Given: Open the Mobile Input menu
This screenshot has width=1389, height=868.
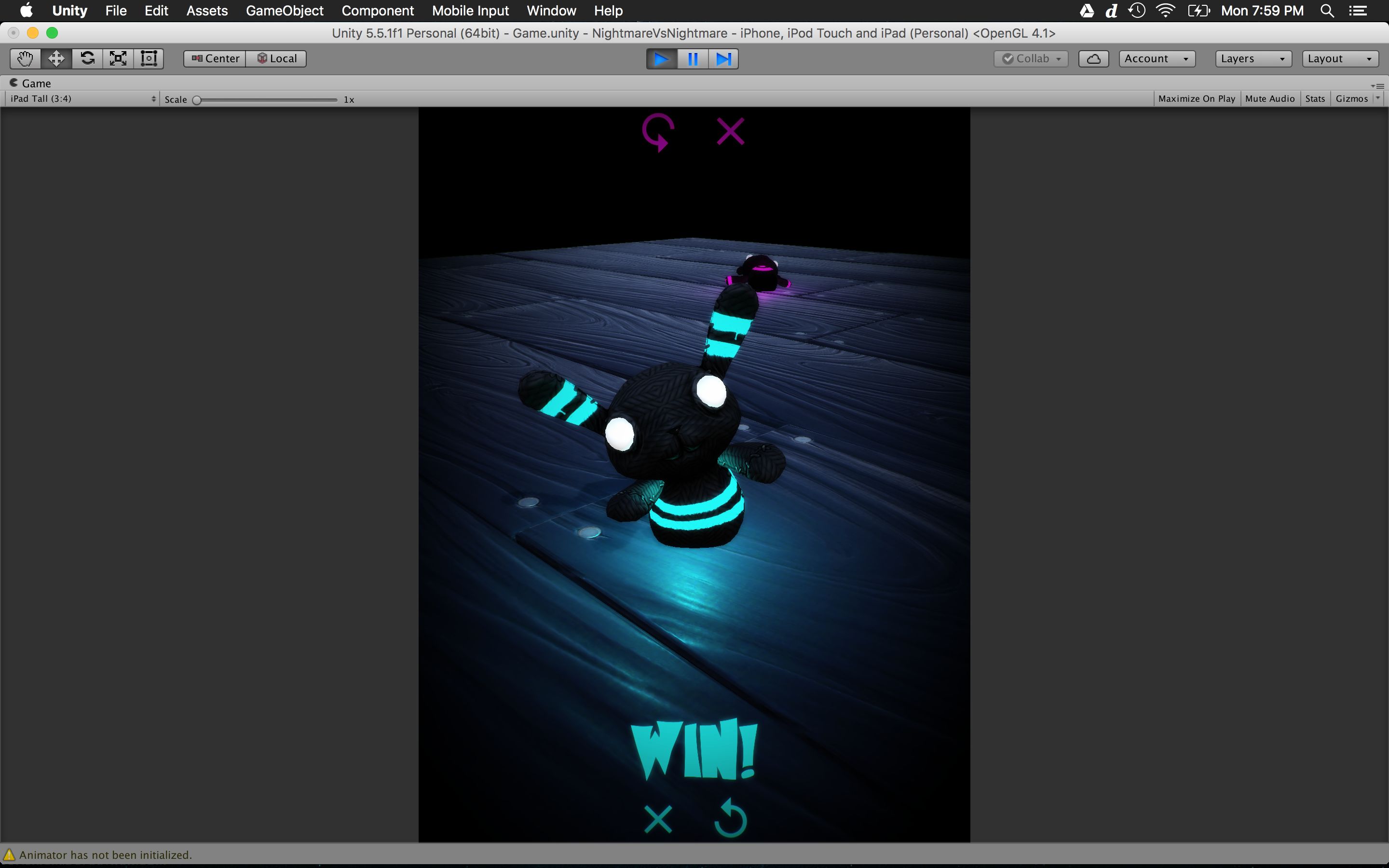Looking at the screenshot, I should coord(470,11).
